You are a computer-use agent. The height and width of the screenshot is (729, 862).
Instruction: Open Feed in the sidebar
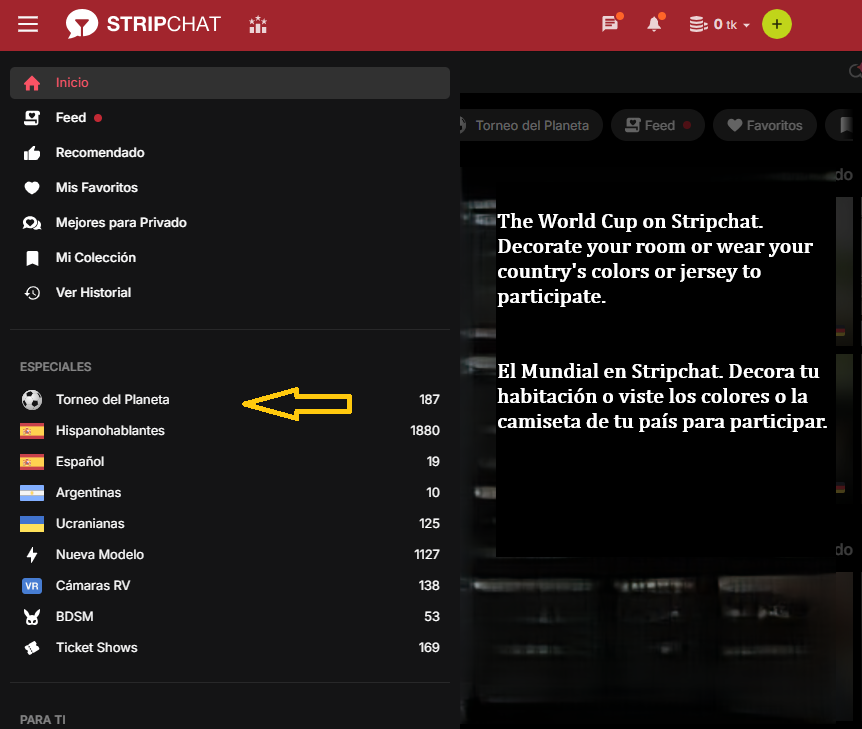pyautogui.click(x=230, y=118)
